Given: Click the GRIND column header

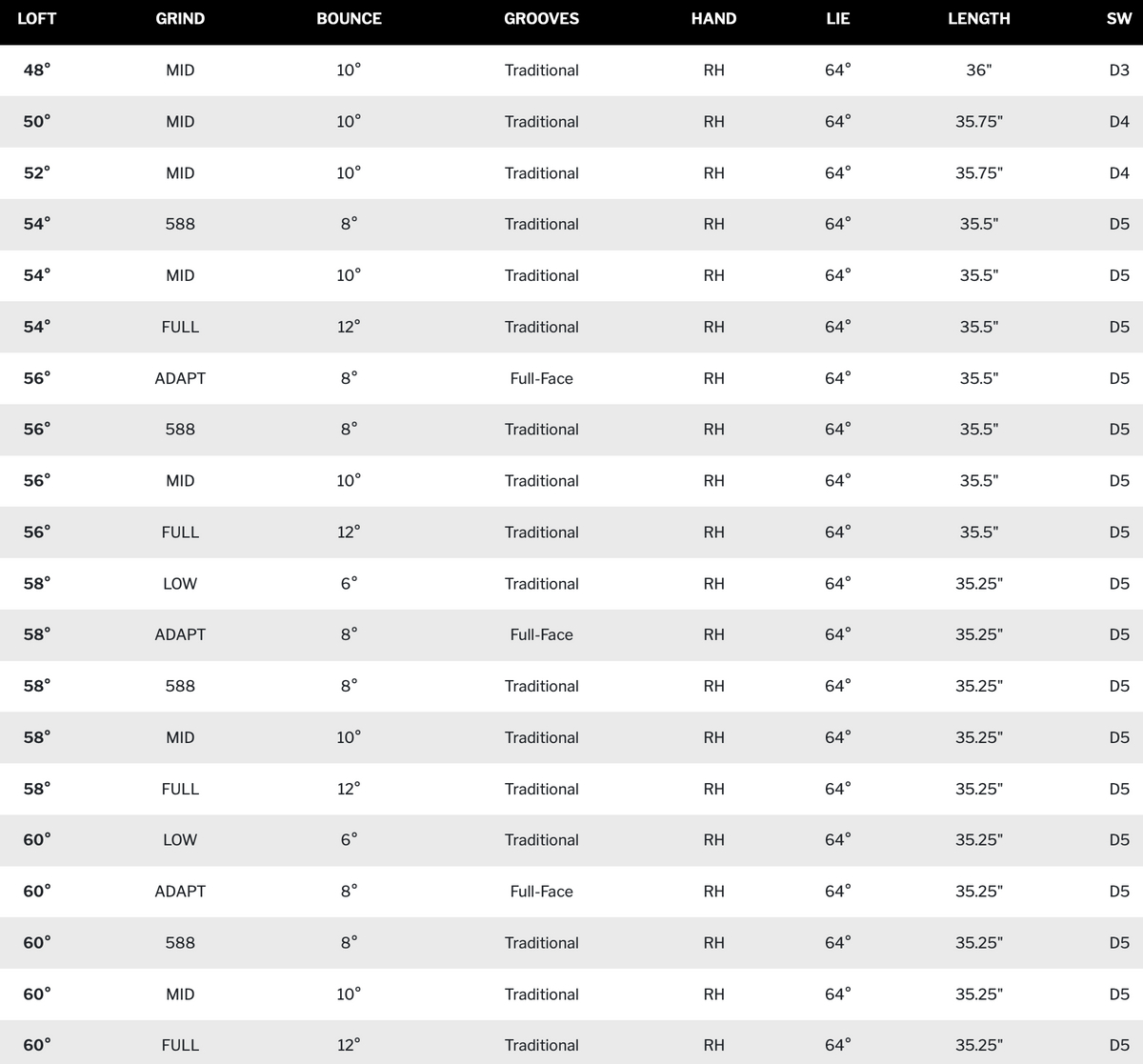Looking at the screenshot, I should (x=180, y=19).
